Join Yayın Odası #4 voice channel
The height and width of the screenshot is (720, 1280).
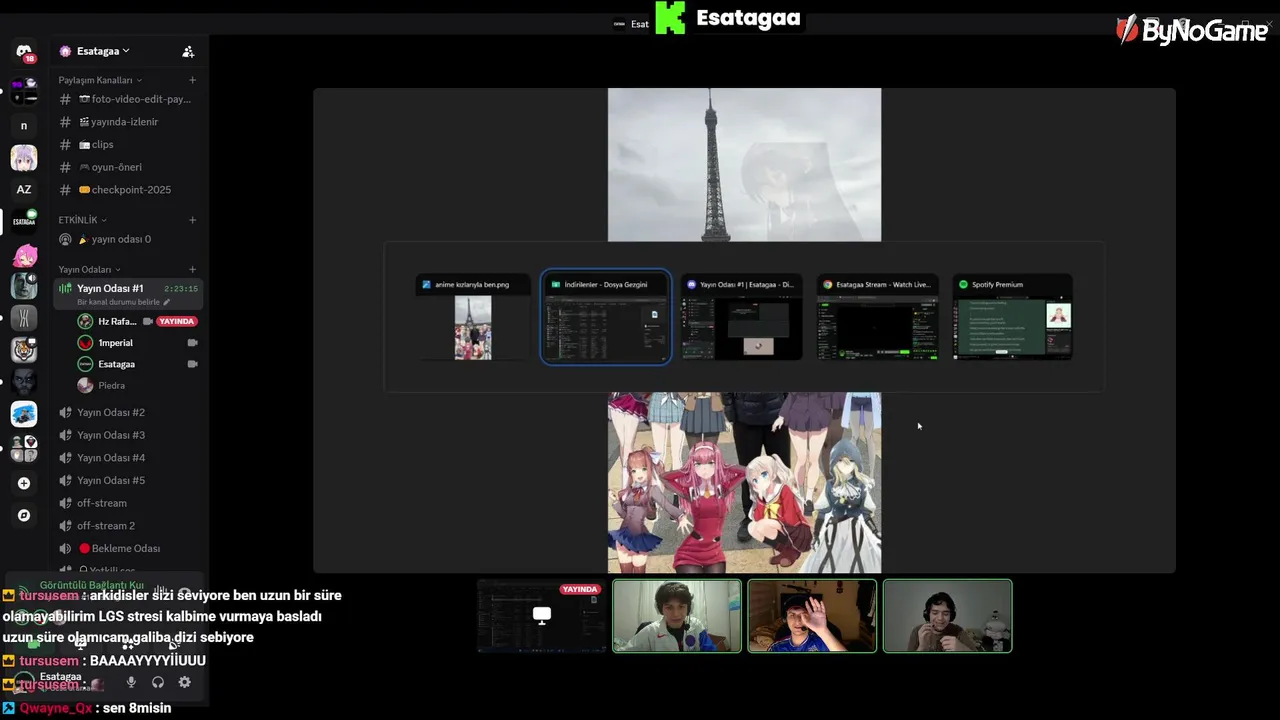point(129,458)
